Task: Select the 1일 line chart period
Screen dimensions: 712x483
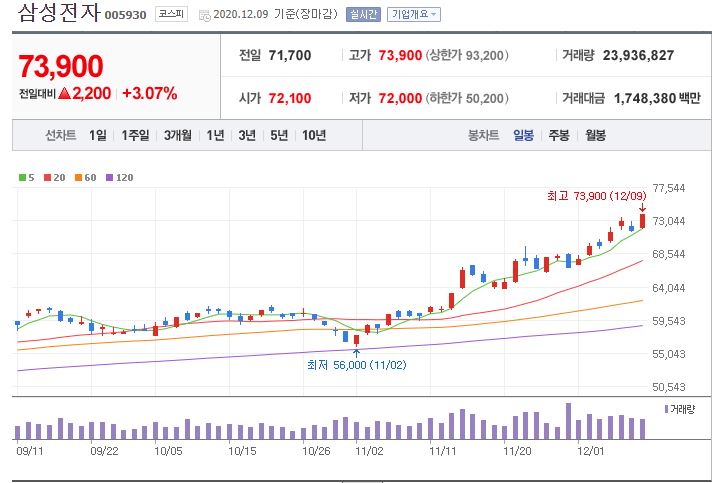Action: pos(98,135)
